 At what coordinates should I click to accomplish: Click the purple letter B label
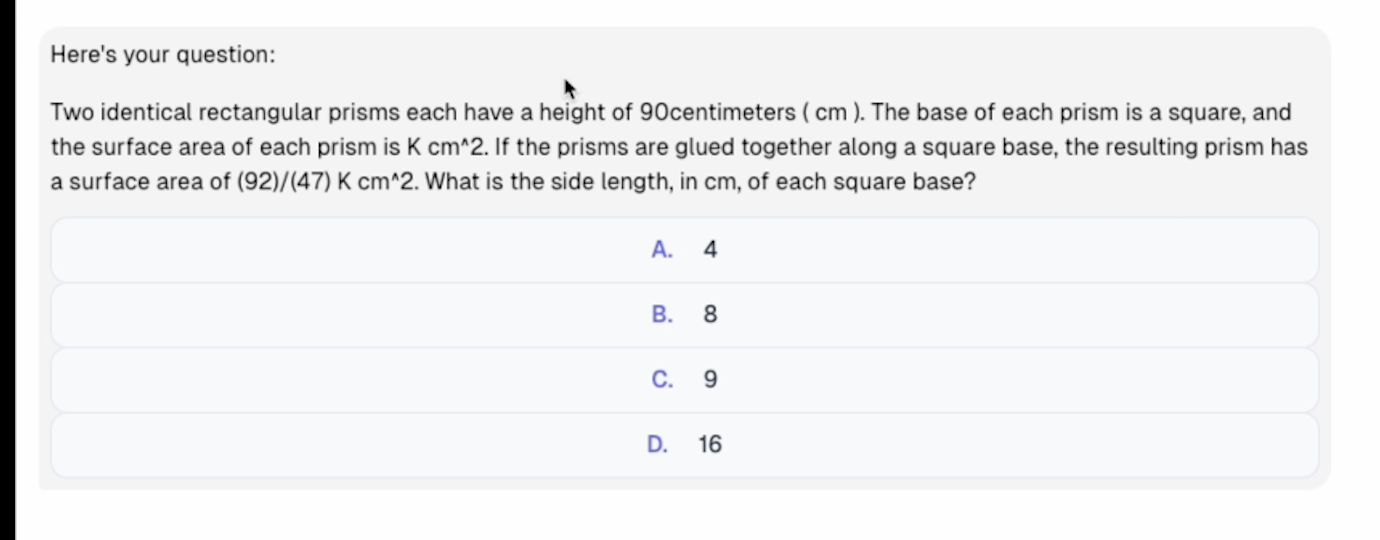tap(661, 315)
